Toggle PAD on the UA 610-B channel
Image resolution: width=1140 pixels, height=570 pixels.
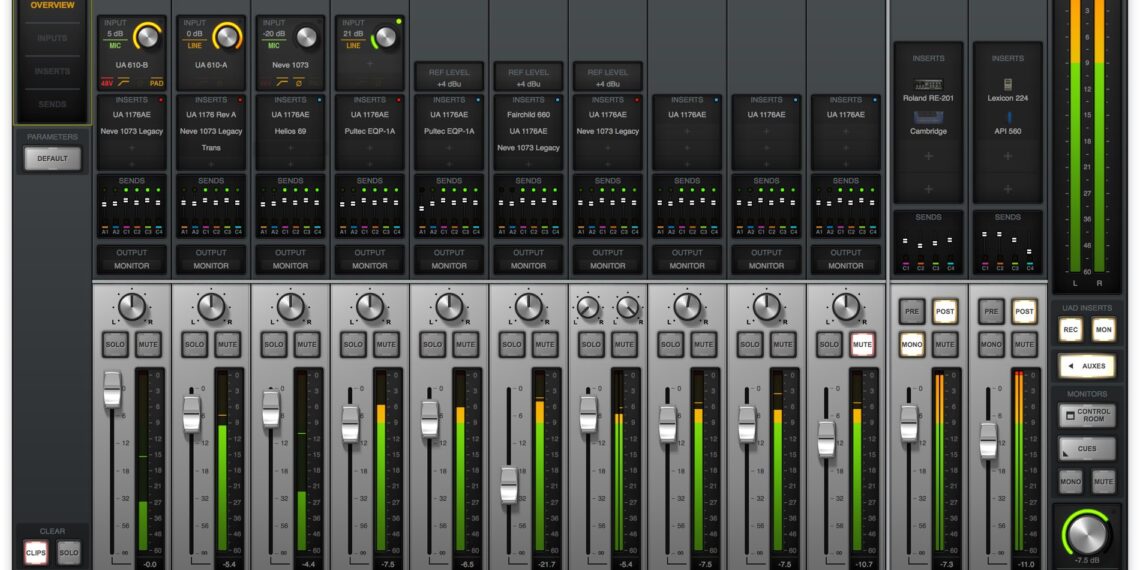click(156, 83)
